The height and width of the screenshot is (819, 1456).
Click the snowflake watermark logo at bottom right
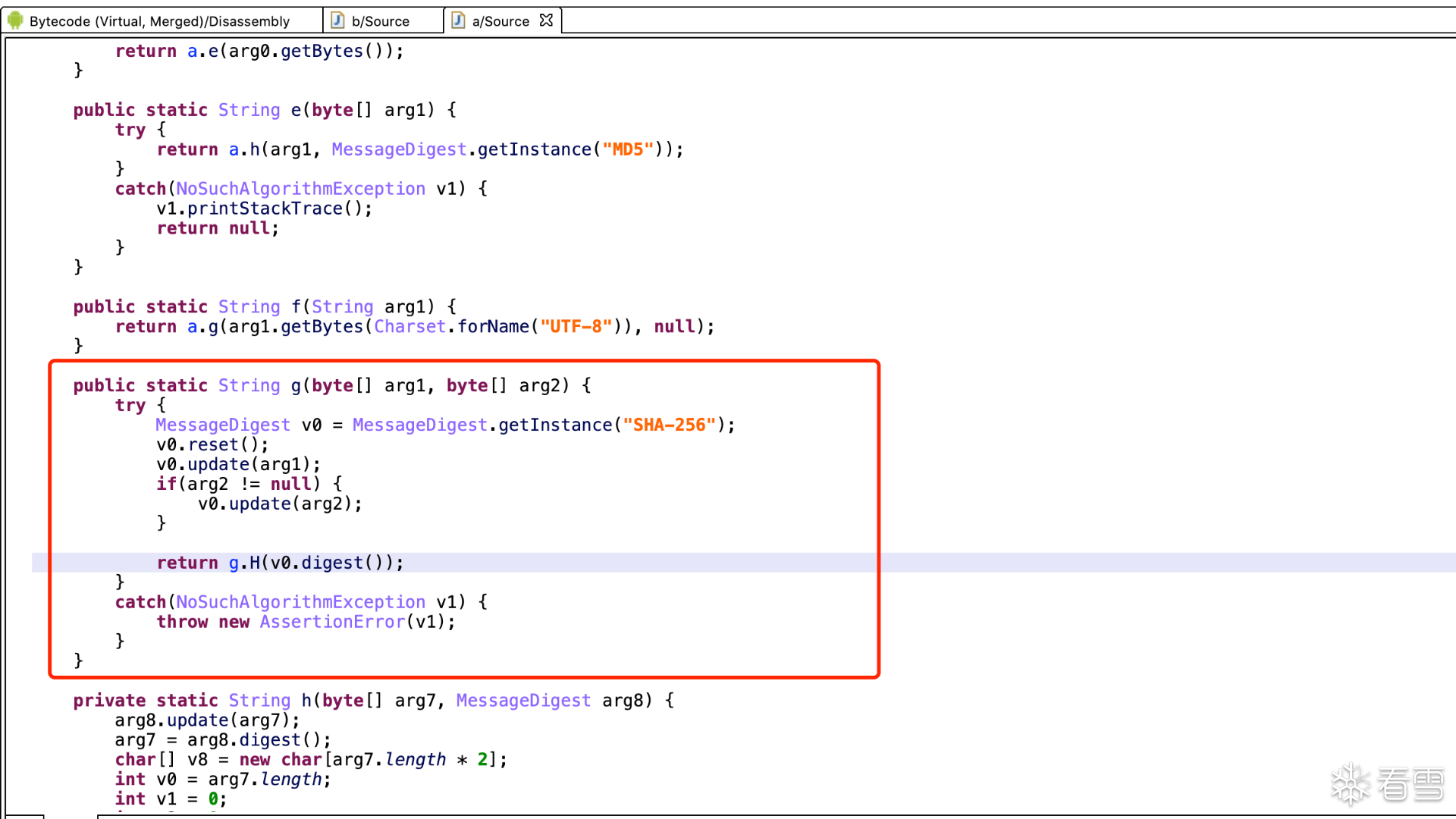tap(1351, 783)
